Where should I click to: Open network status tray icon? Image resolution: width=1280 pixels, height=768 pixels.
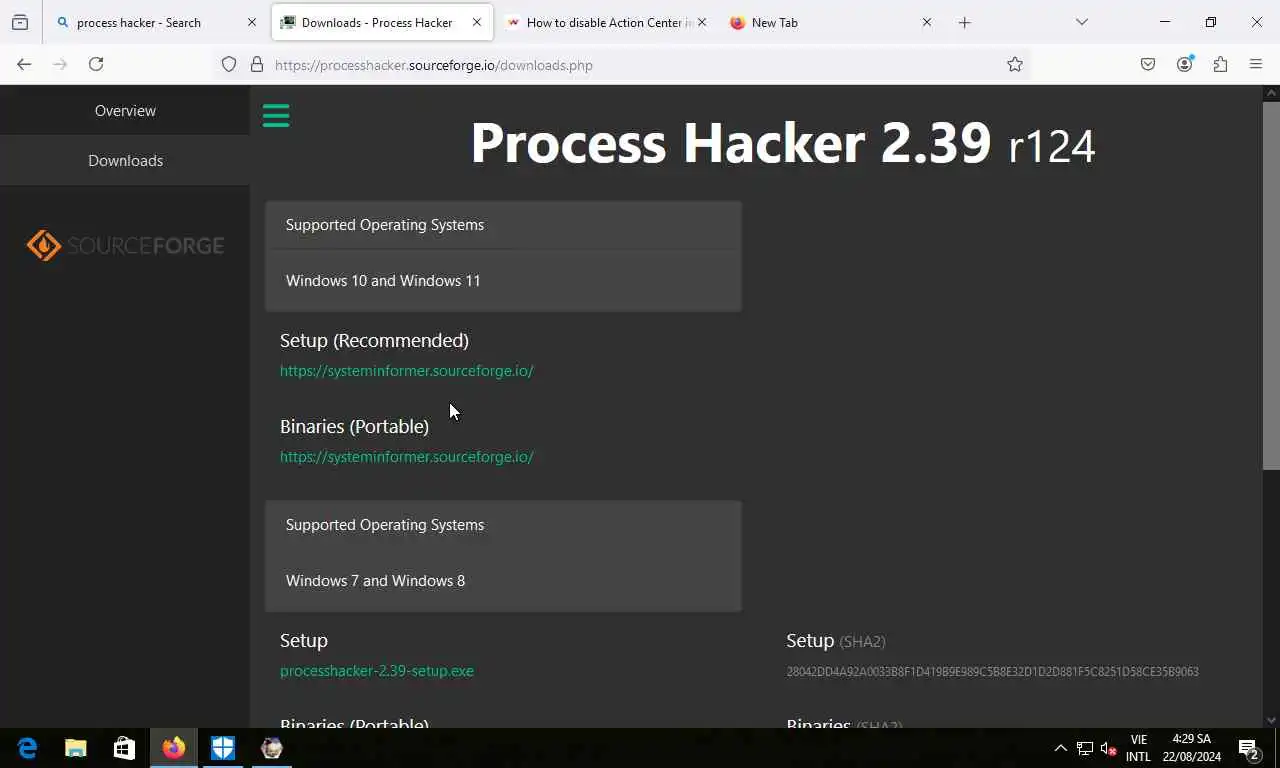click(1085, 748)
